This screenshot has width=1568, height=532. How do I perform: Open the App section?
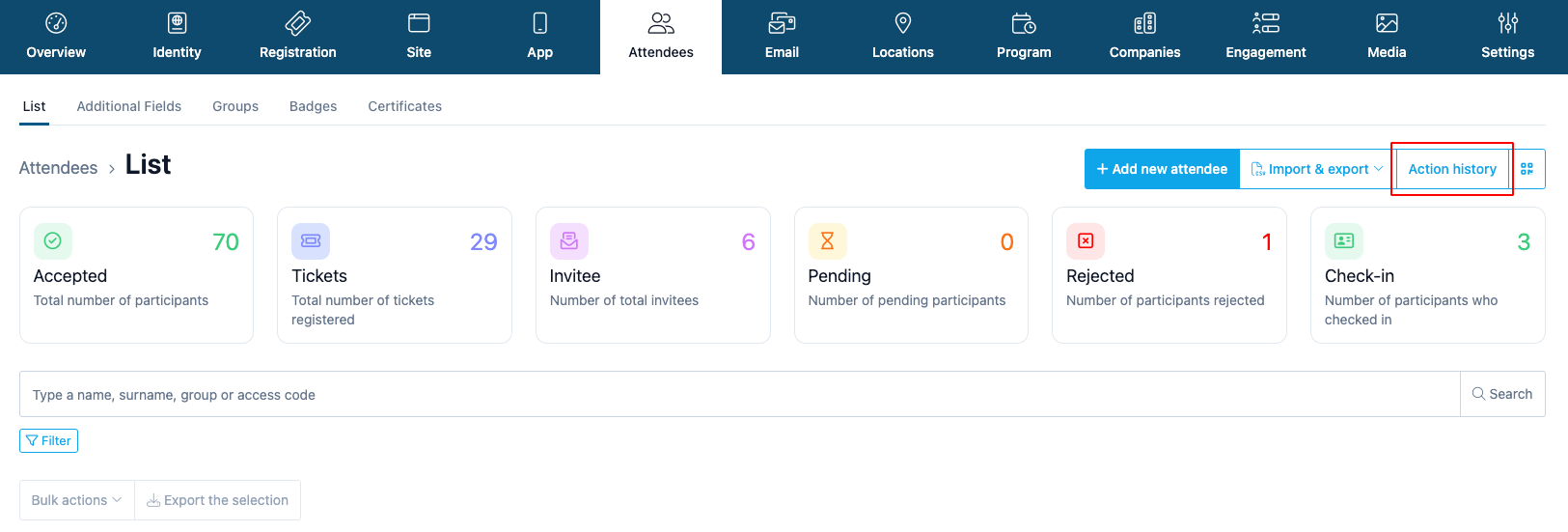[x=540, y=37]
